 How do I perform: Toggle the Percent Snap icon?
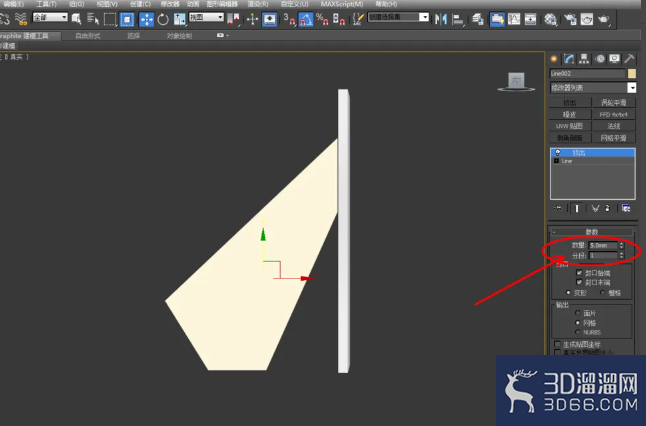(322, 19)
